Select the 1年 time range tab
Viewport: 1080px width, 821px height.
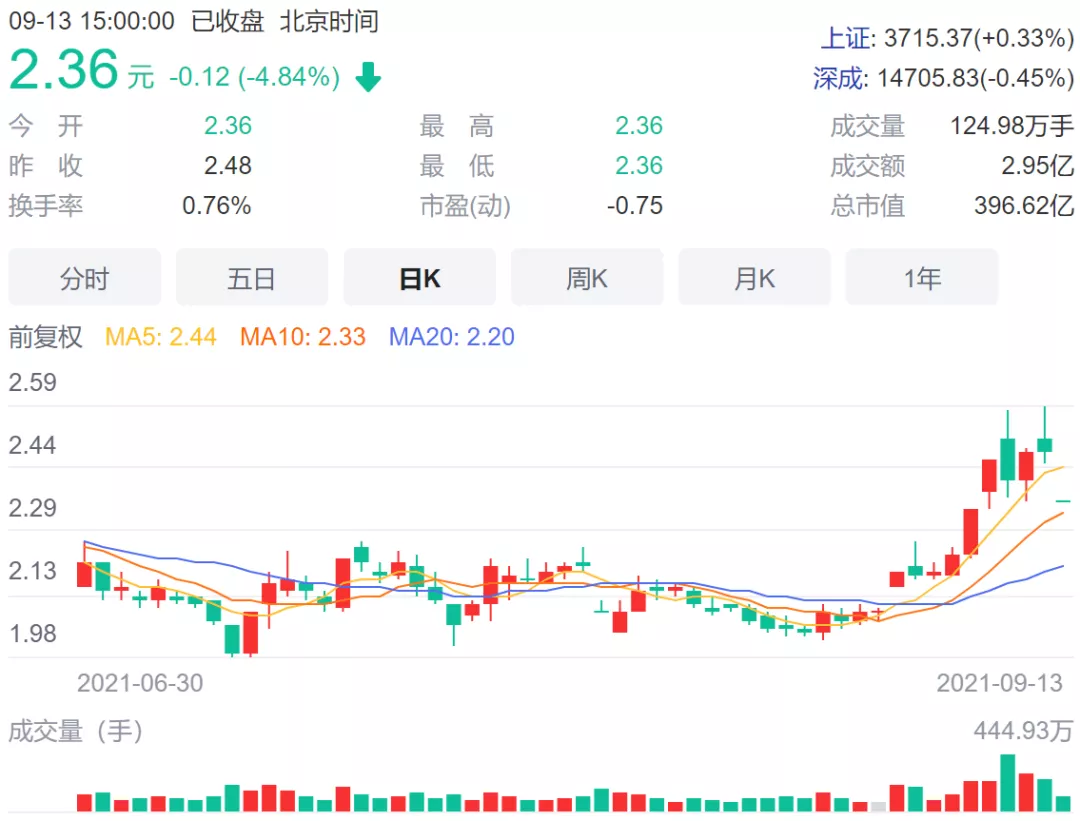click(922, 278)
